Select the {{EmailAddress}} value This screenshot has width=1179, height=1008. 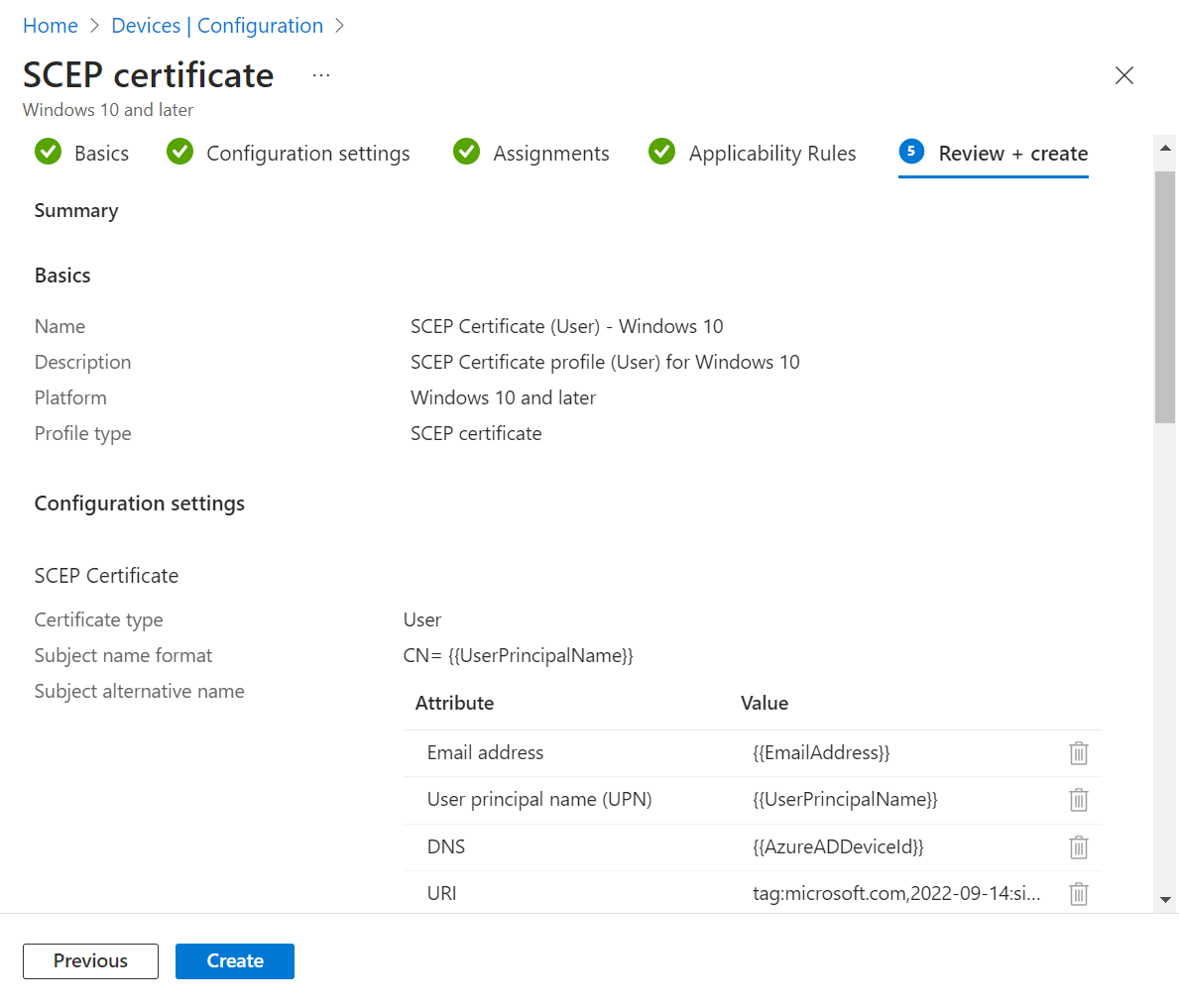tap(821, 752)
